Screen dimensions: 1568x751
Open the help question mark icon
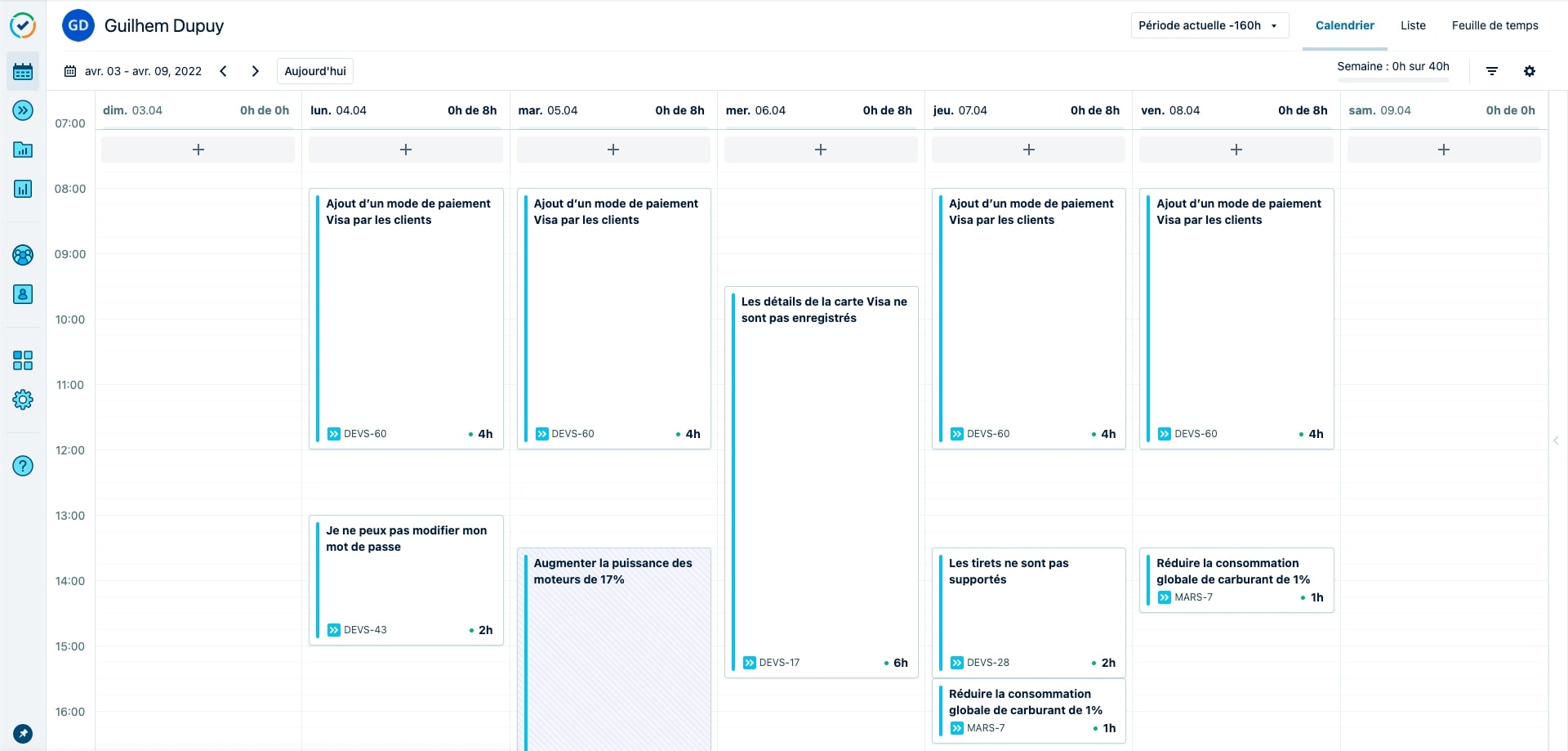pyautogui.click(x=23, y=466)
